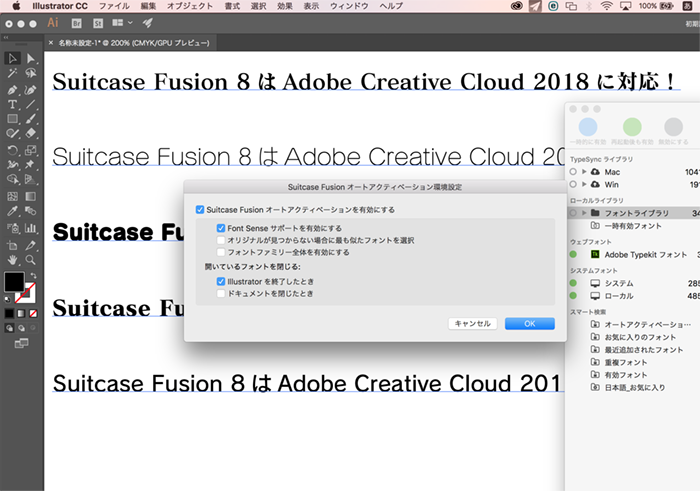Image resolution: width=700 pixels, height=491 pixels.
Task: Select the Selection tool (black arrow)
Action: (x=12, y=58)
